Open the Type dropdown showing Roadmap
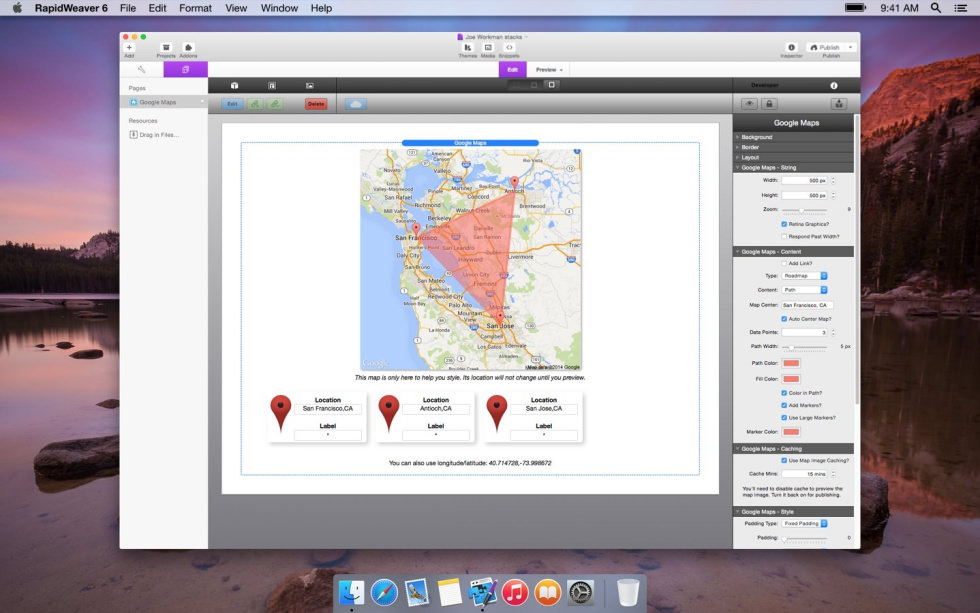 (x=804, y=276)
